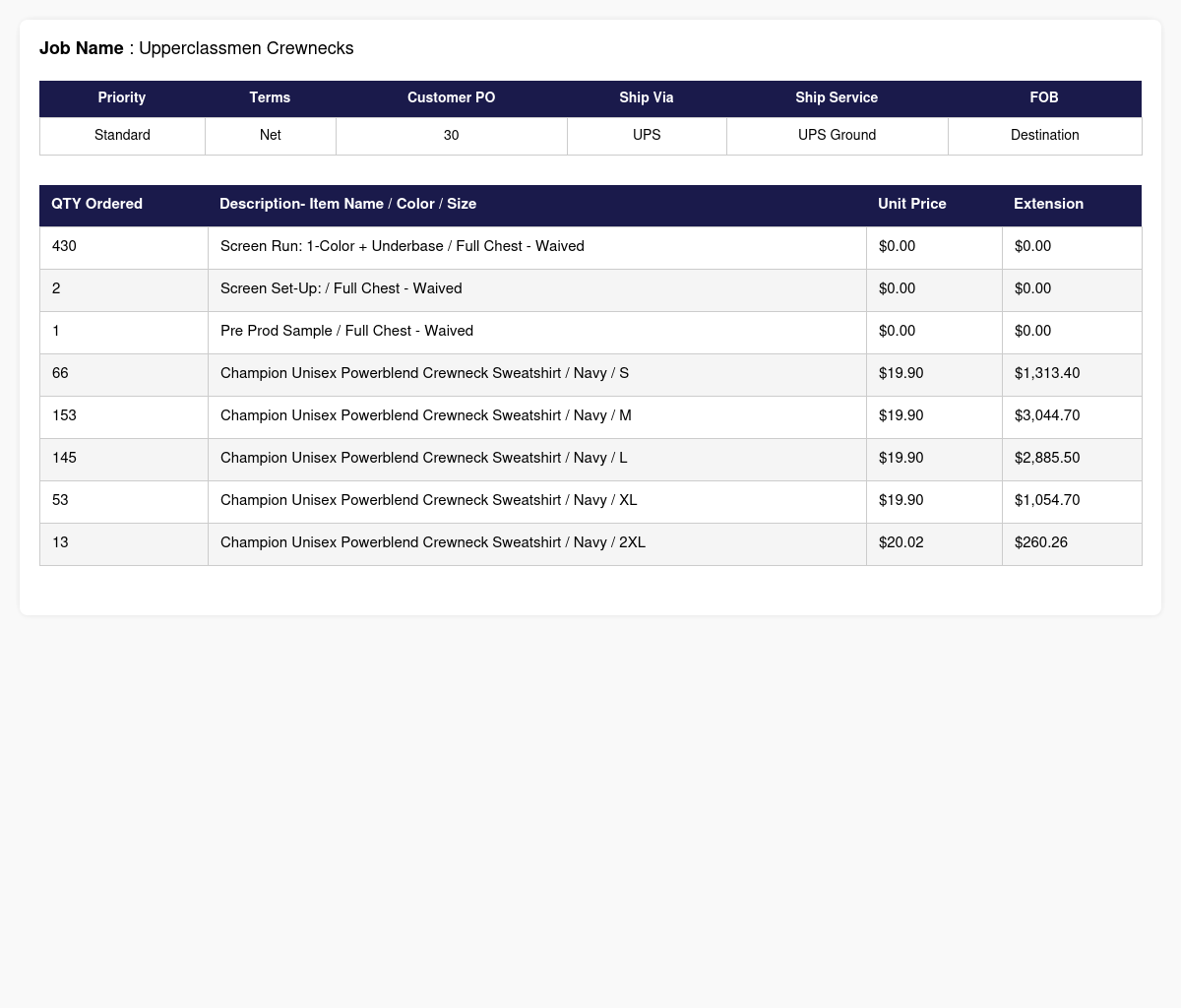Select the $3,044.70 extension

1072,416
